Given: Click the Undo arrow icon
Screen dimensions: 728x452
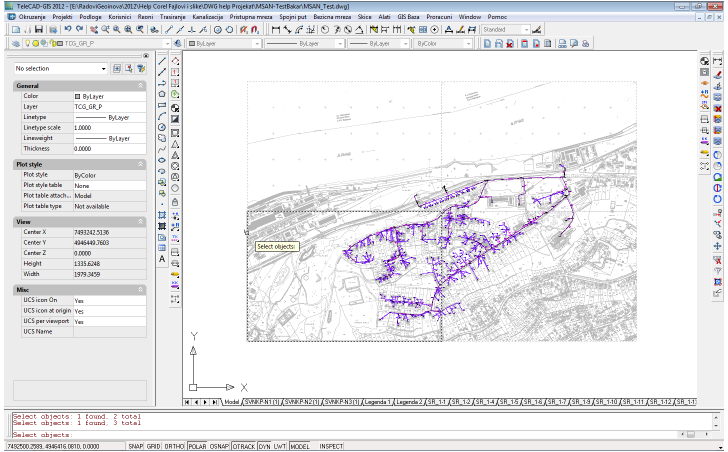Looking at the screenshot, I should click(66, 30).
